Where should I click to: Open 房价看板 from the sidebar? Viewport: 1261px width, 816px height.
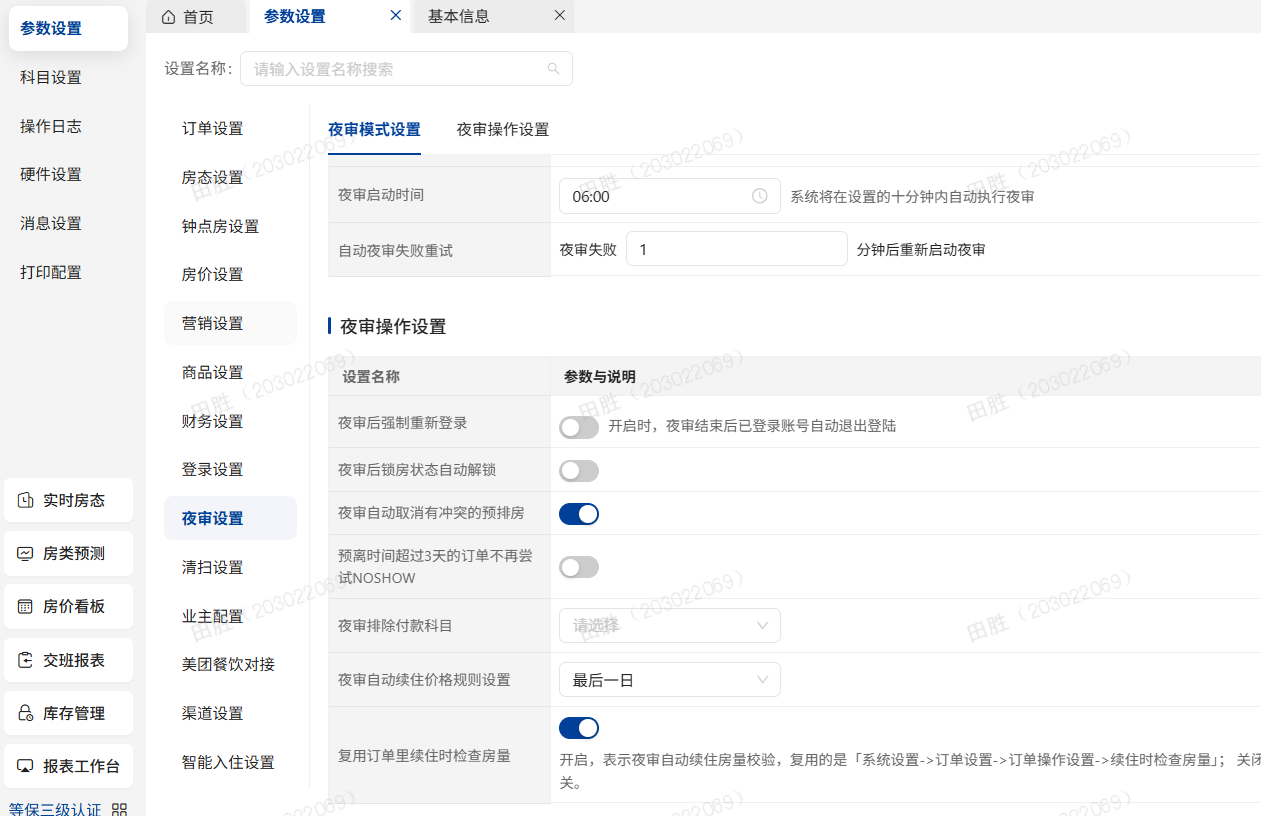(x=25, y=606)
